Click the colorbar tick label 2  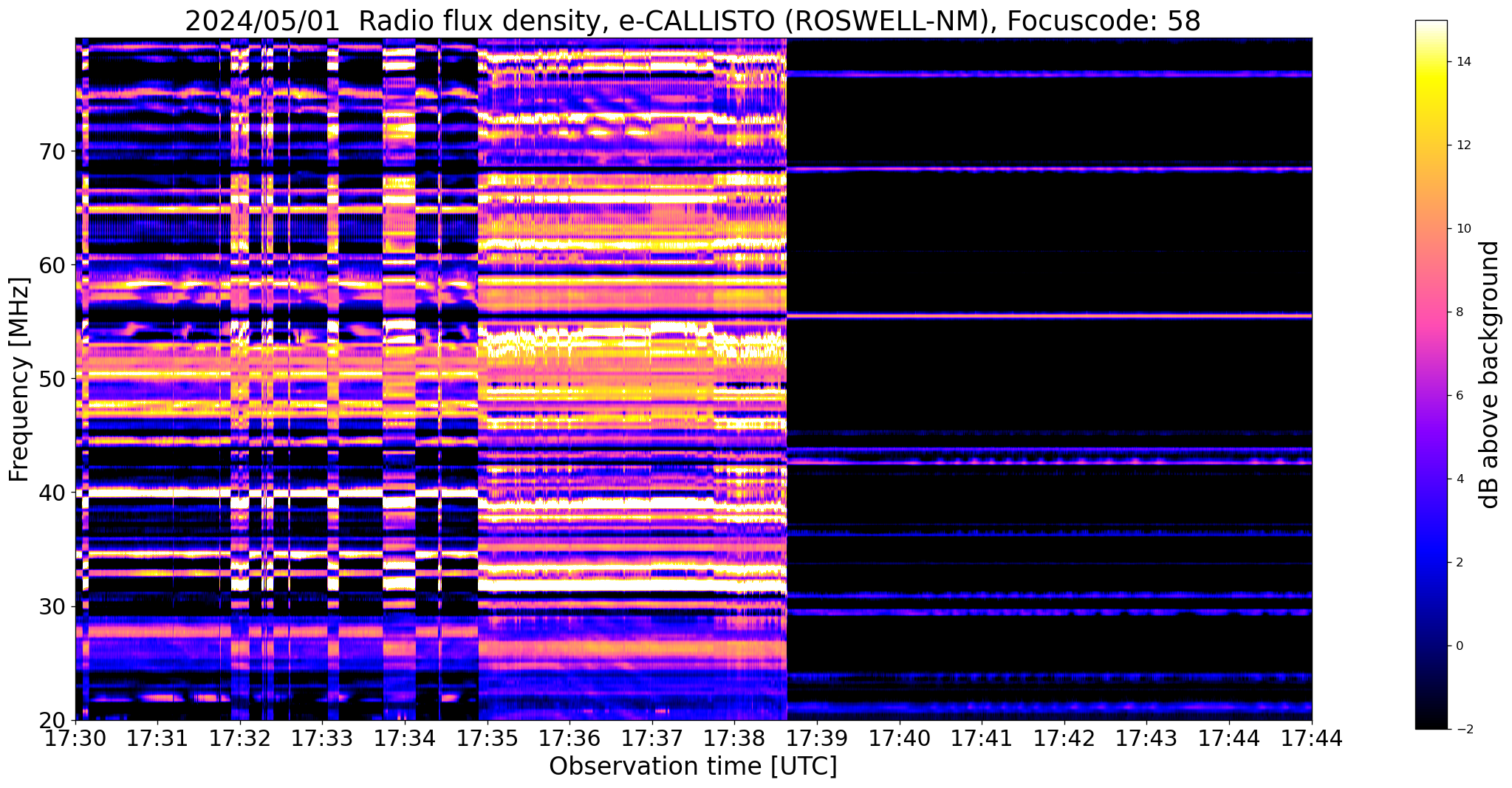pos(1458,563)
